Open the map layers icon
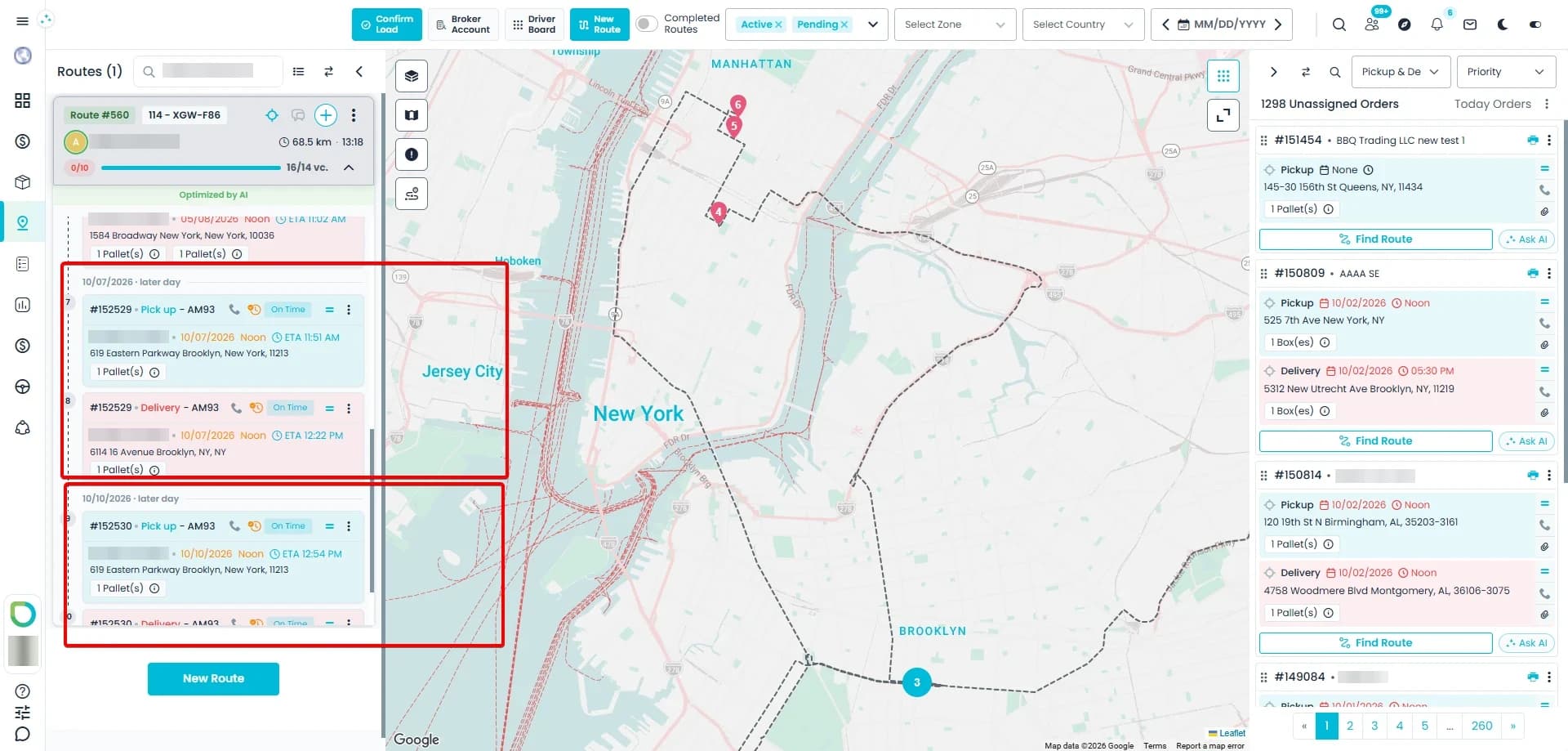The height and width of the screenshot is (751, 1568). click(411, 76)
